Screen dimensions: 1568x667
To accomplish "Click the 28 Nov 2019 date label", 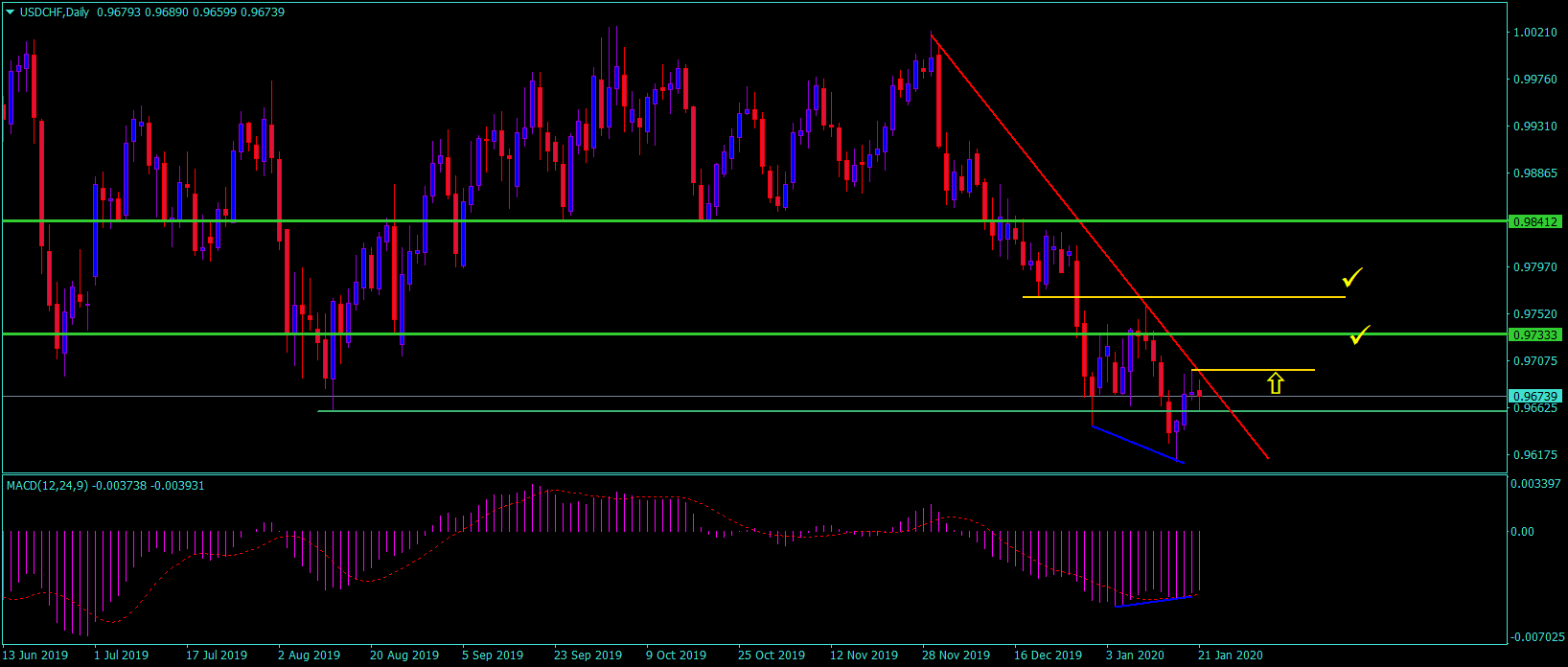I will (957, 655).
